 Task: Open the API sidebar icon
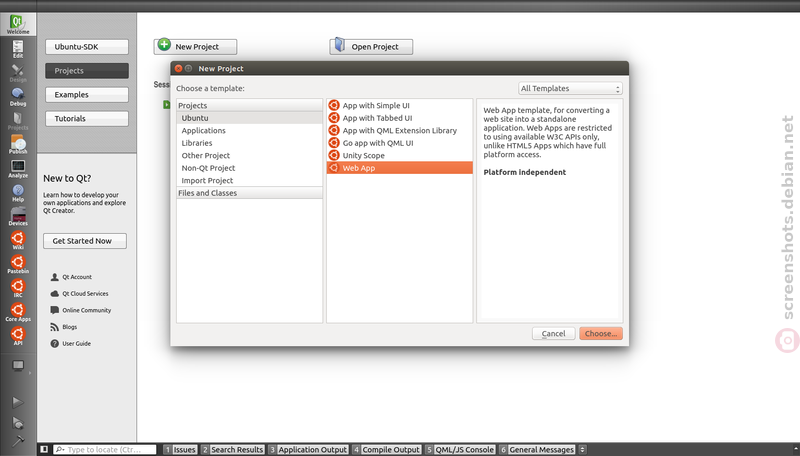coord(18,336)
